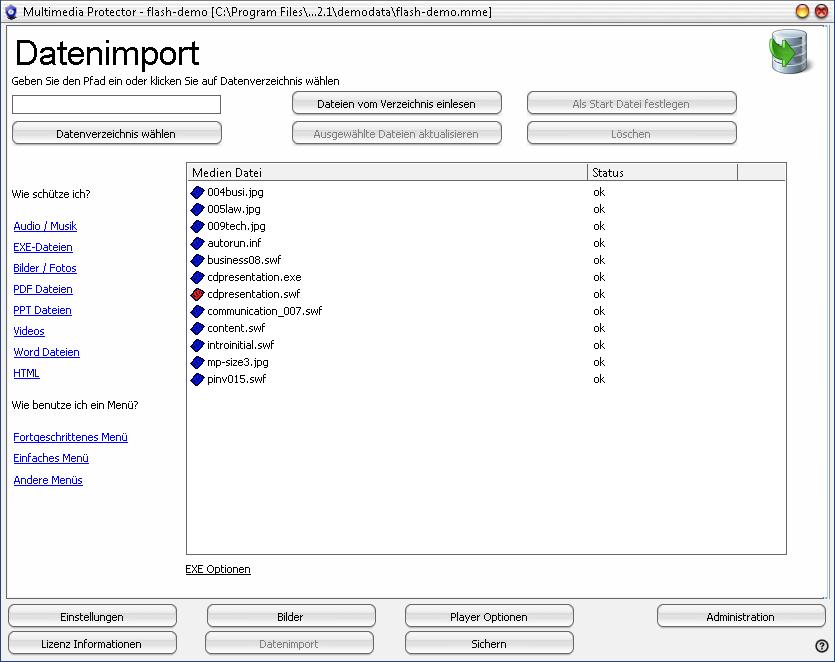Click into the directory path text field
The image size is (835, 662).
coord(116,105)
